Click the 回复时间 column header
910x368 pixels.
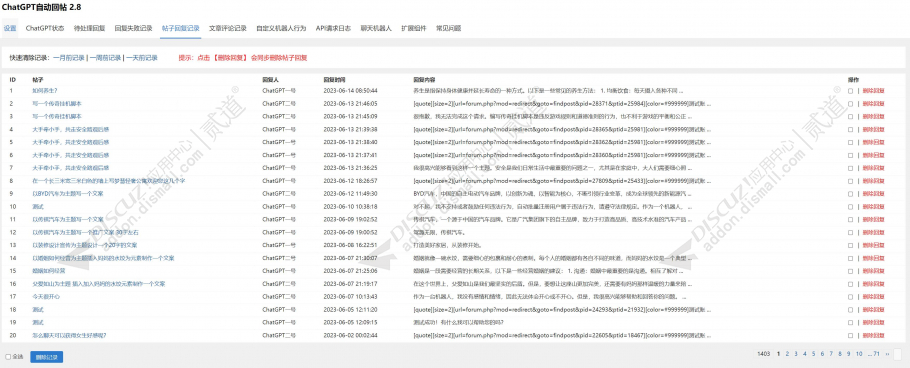[x=334, y=79]
